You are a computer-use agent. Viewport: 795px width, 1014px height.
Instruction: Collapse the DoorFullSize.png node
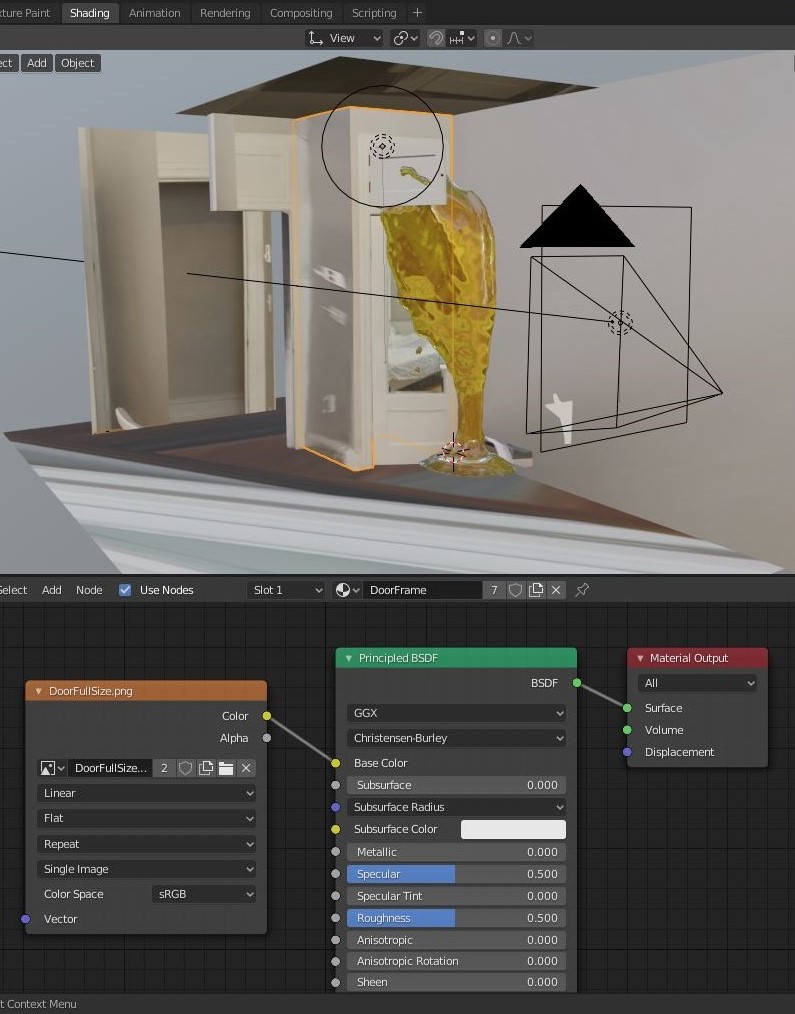pos(38,691)
